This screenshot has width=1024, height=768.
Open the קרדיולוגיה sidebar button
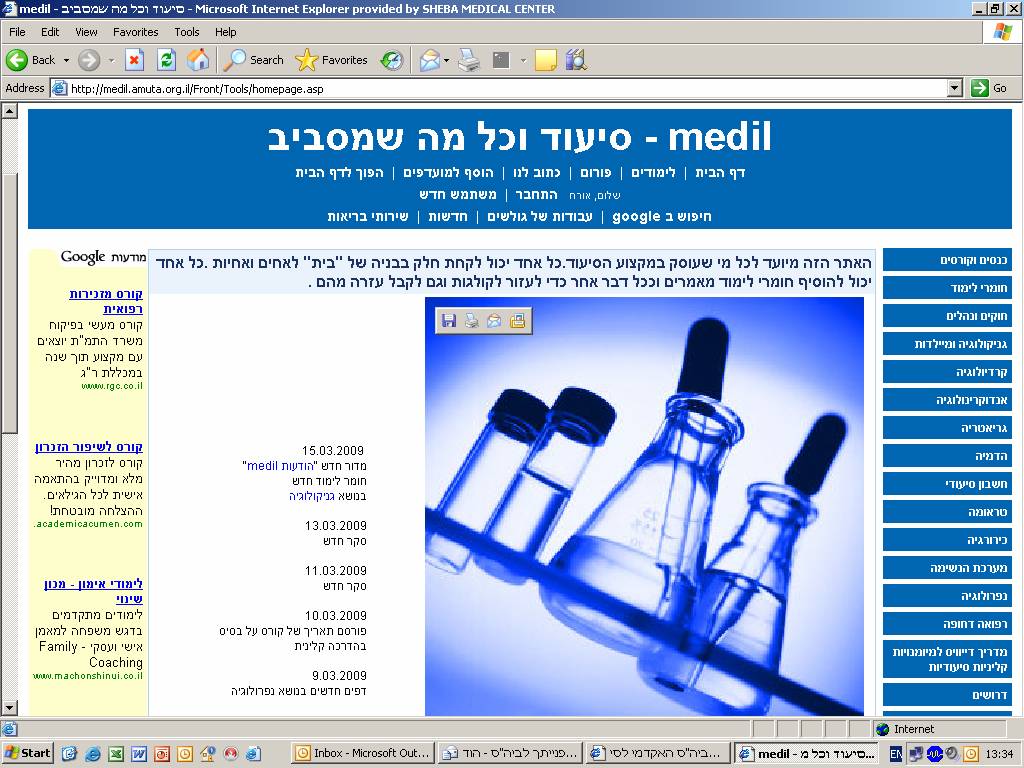[x=947, y=372]
